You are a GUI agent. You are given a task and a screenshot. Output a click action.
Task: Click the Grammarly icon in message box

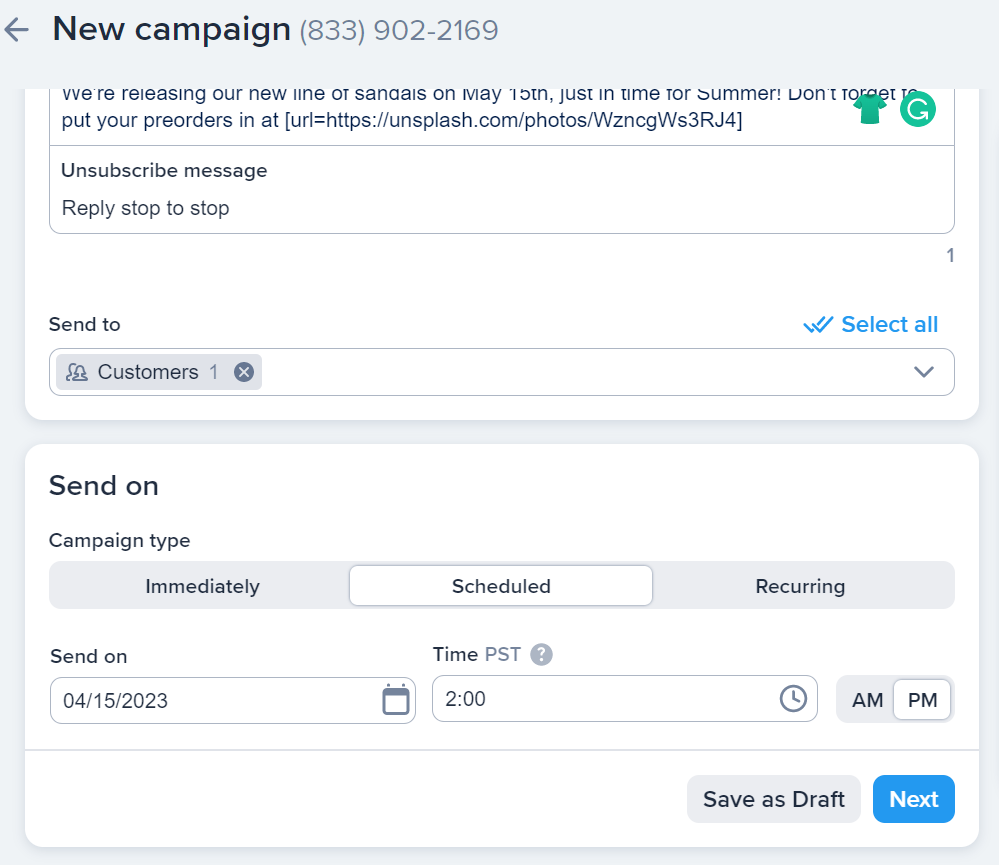click(917, 109)
